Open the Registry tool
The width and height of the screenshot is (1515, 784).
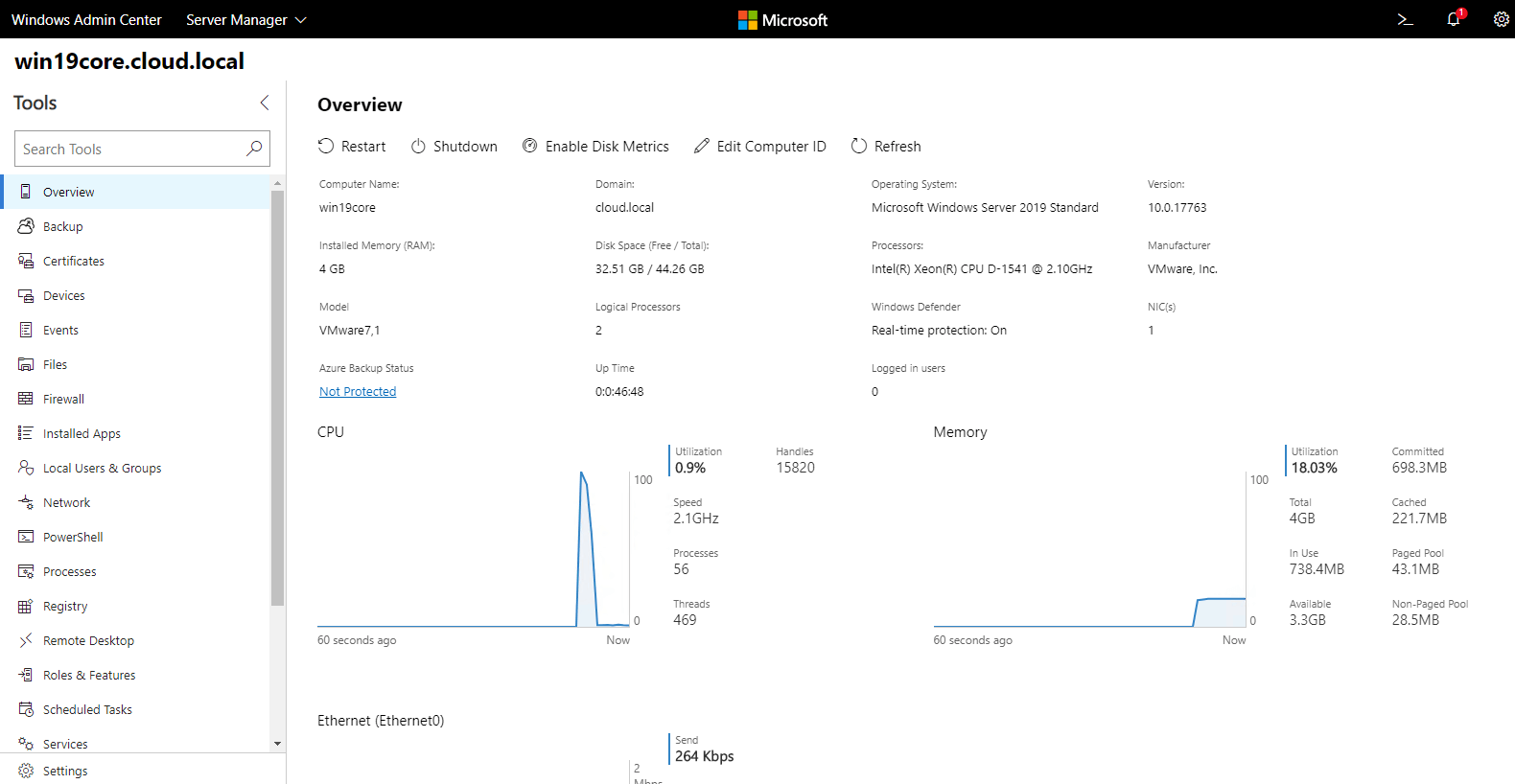[136, 606]
